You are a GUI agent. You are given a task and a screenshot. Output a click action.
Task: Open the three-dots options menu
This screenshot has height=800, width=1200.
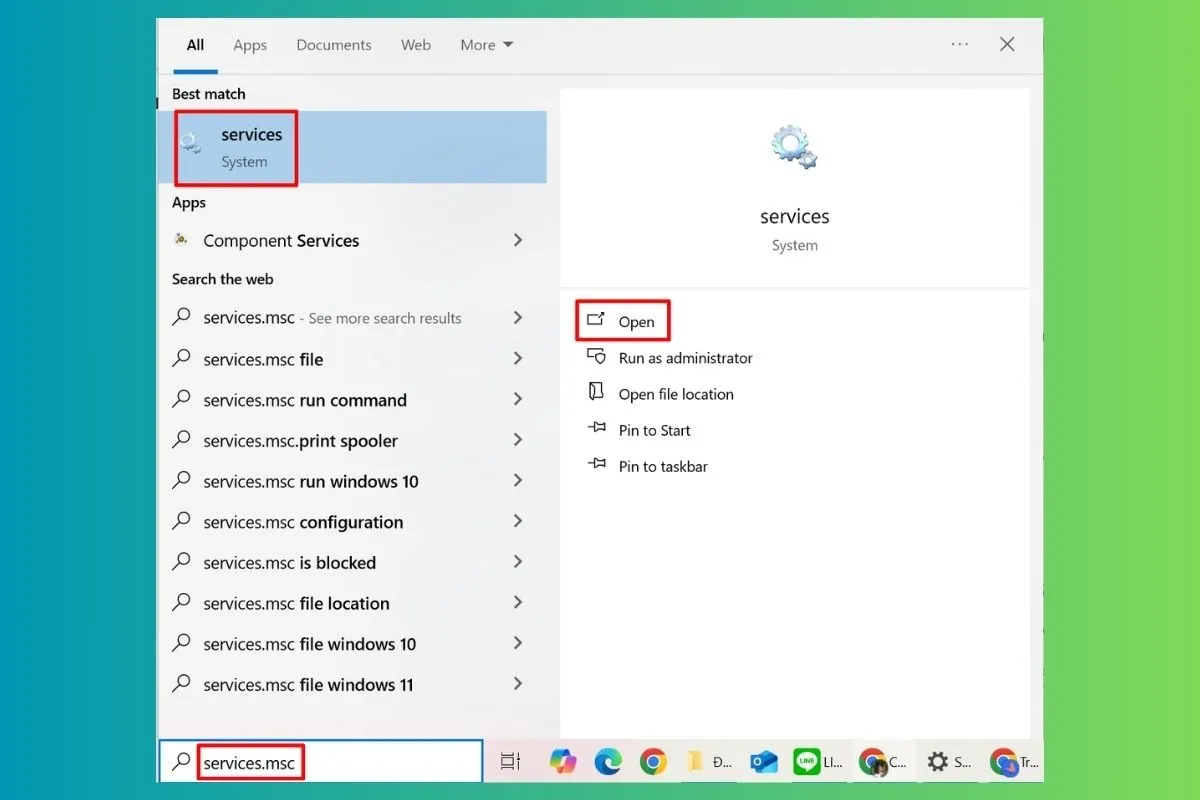pyautogui.click(x=960, y=44)
